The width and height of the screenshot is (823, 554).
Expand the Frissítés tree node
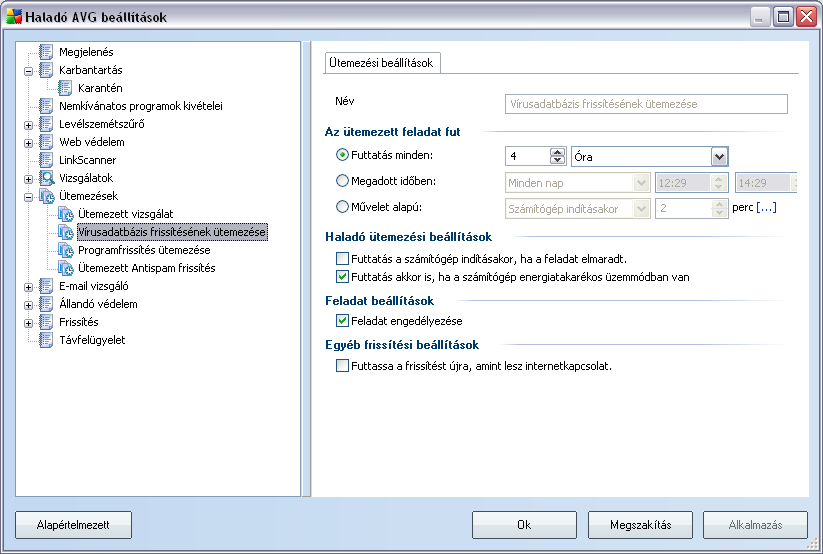29,323
